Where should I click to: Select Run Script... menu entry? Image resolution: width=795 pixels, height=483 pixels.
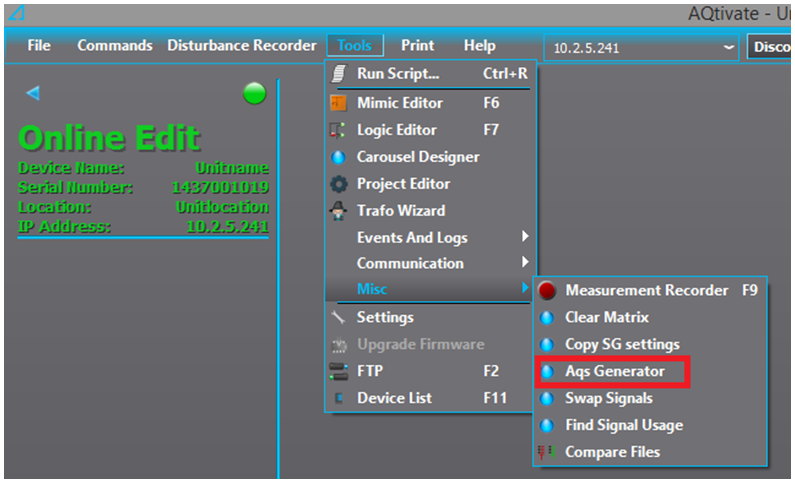click(x=430, y=74)
